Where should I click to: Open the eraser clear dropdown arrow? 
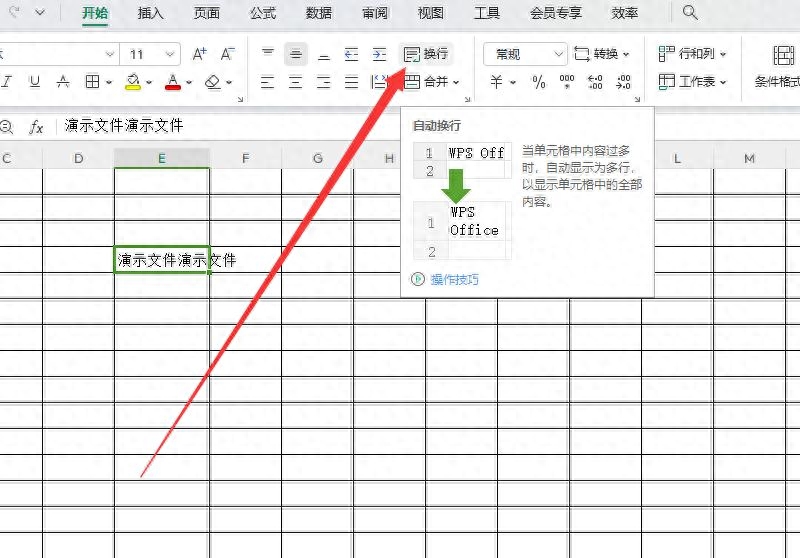[229, 82]
